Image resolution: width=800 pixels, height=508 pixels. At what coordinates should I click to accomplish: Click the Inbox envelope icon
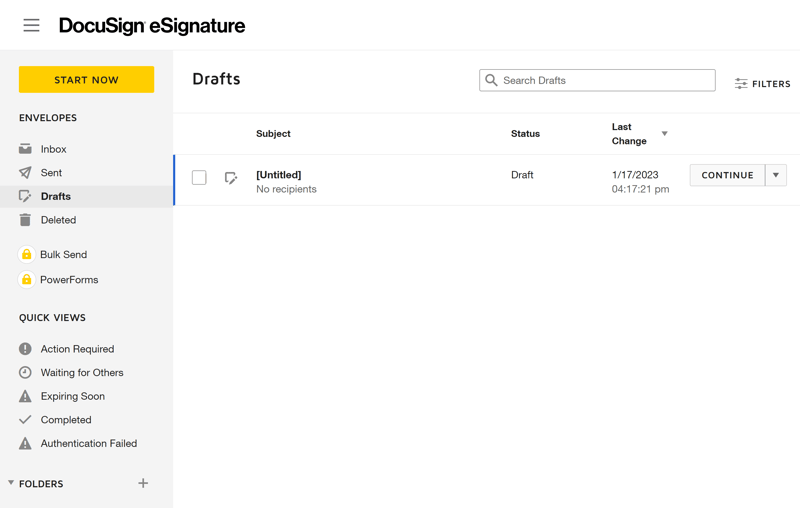point(25,149)
